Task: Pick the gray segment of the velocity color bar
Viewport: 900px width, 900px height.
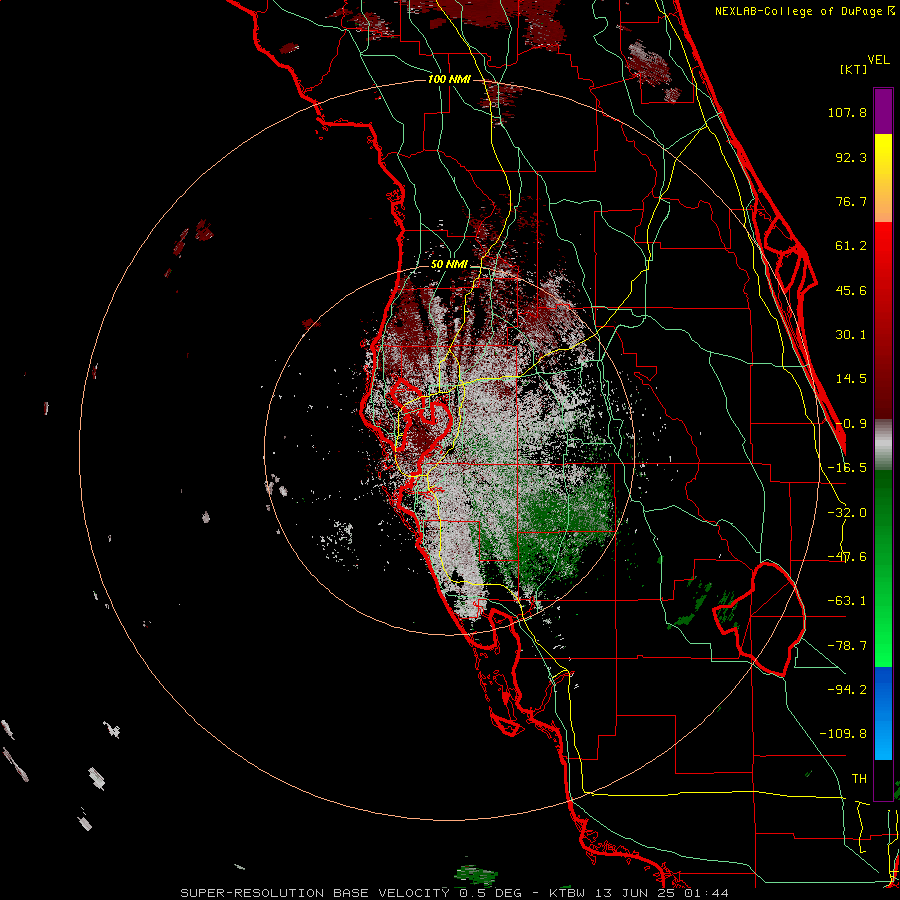Action: 883,445
